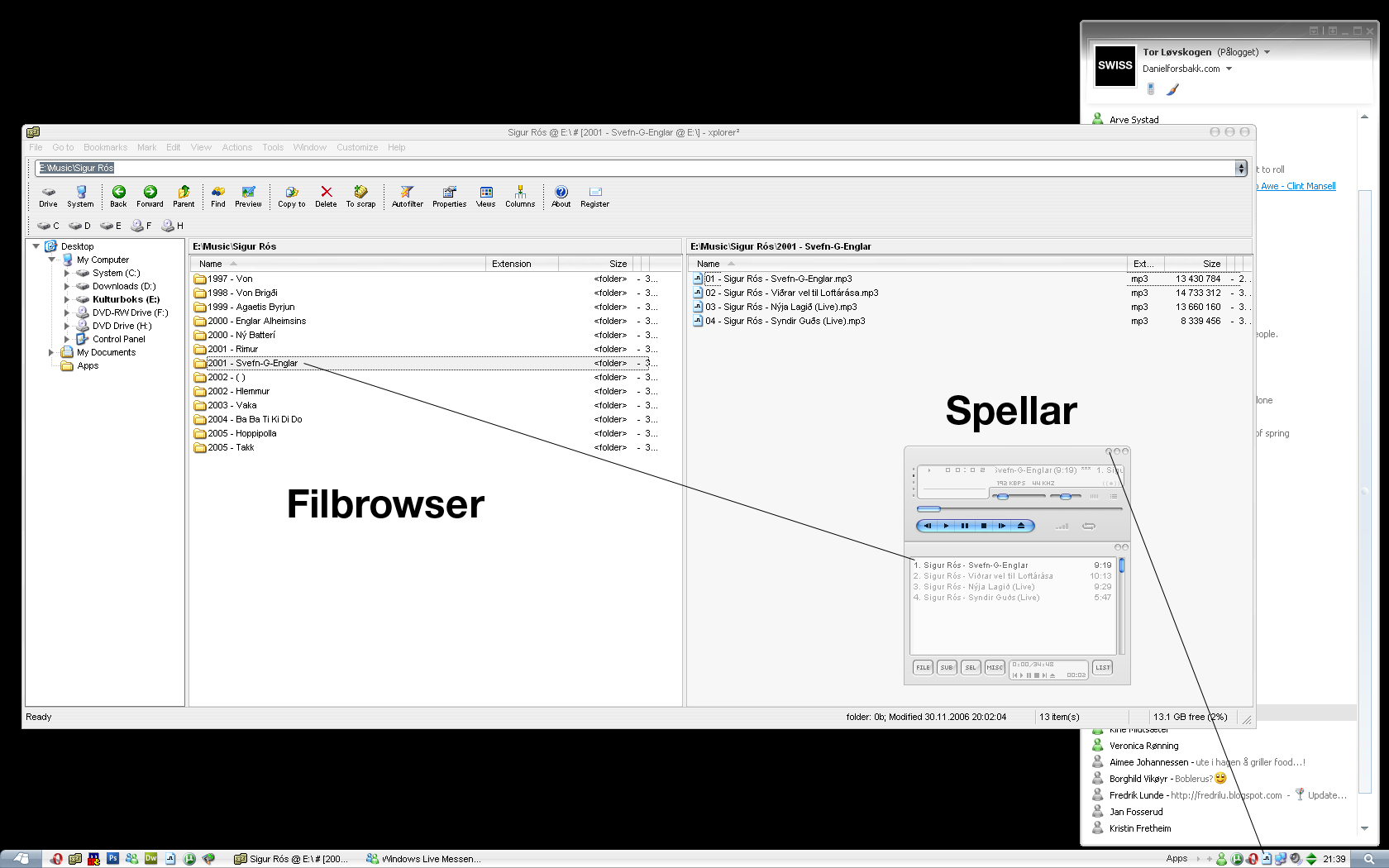
Task: Open Properties from the toolbar
Action: [449, 197]
